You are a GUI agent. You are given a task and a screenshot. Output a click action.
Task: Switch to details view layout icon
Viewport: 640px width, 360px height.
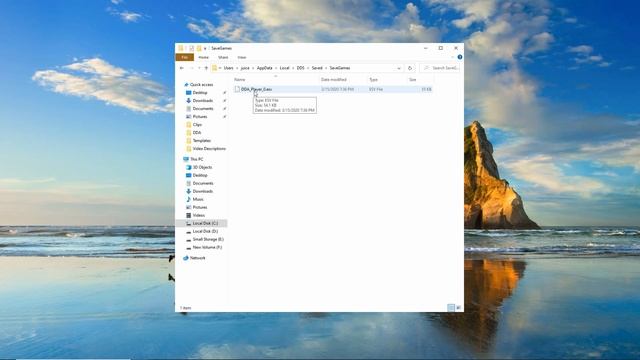pos(451,308)
